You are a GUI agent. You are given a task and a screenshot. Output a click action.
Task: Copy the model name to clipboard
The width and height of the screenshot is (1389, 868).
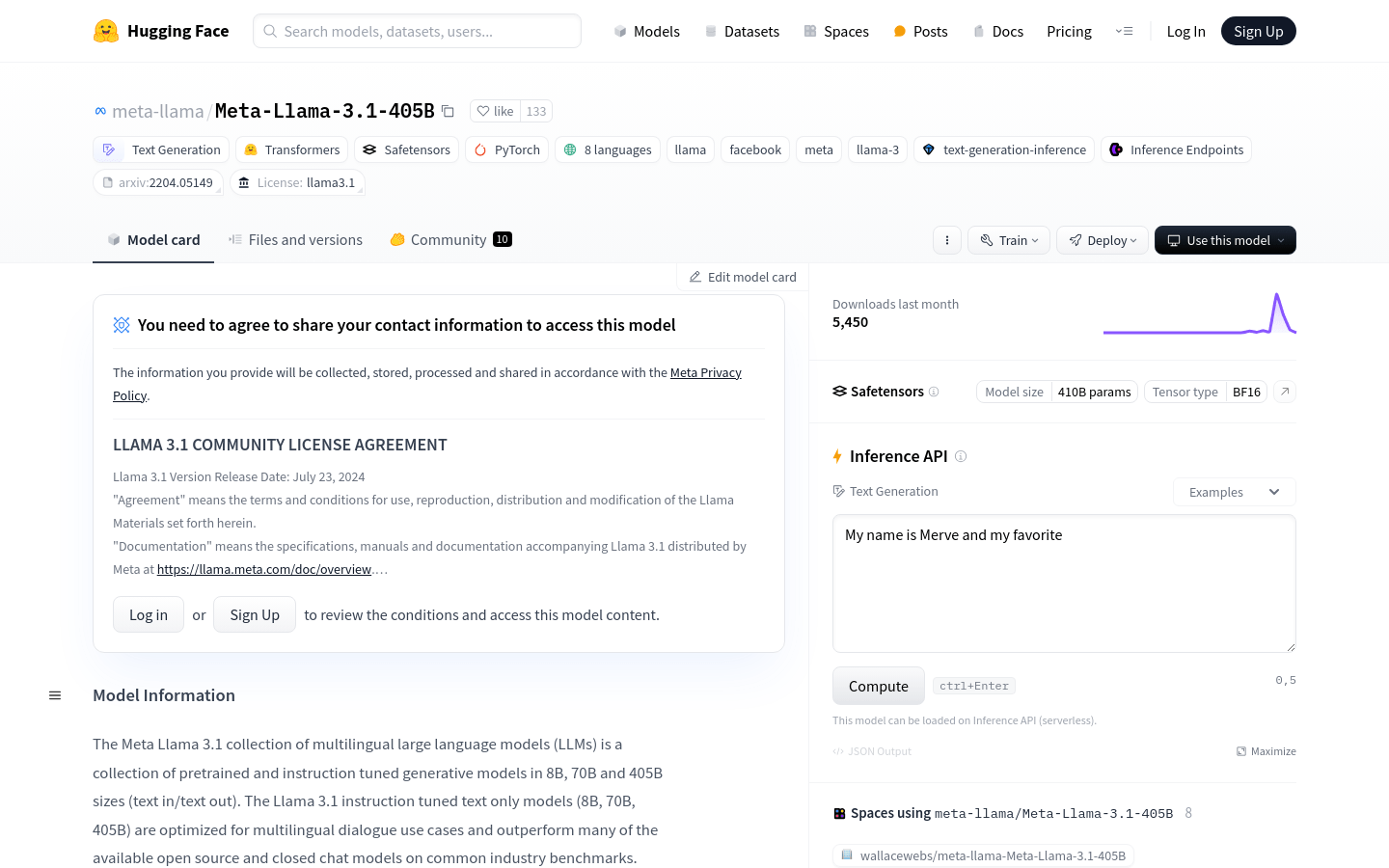(448, 111)
